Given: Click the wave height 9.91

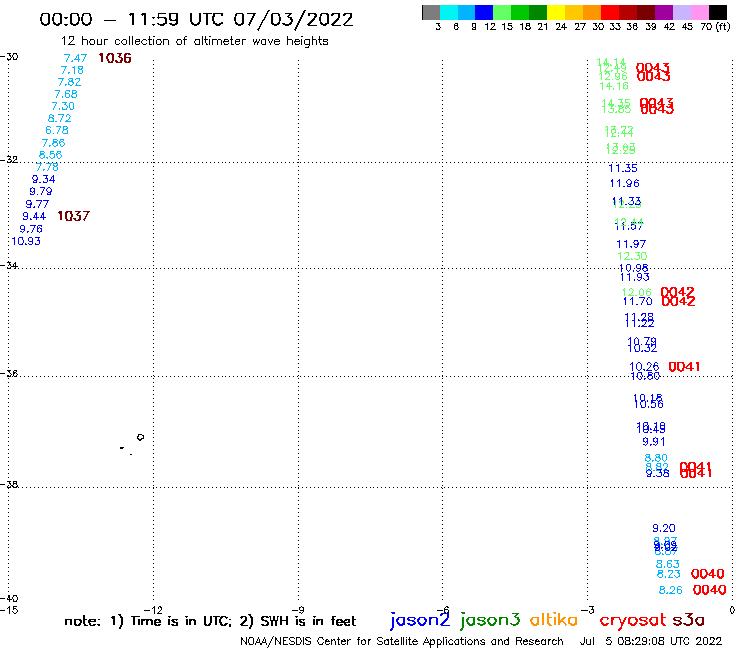Looking at the screenshot, I should coord(654,442).
